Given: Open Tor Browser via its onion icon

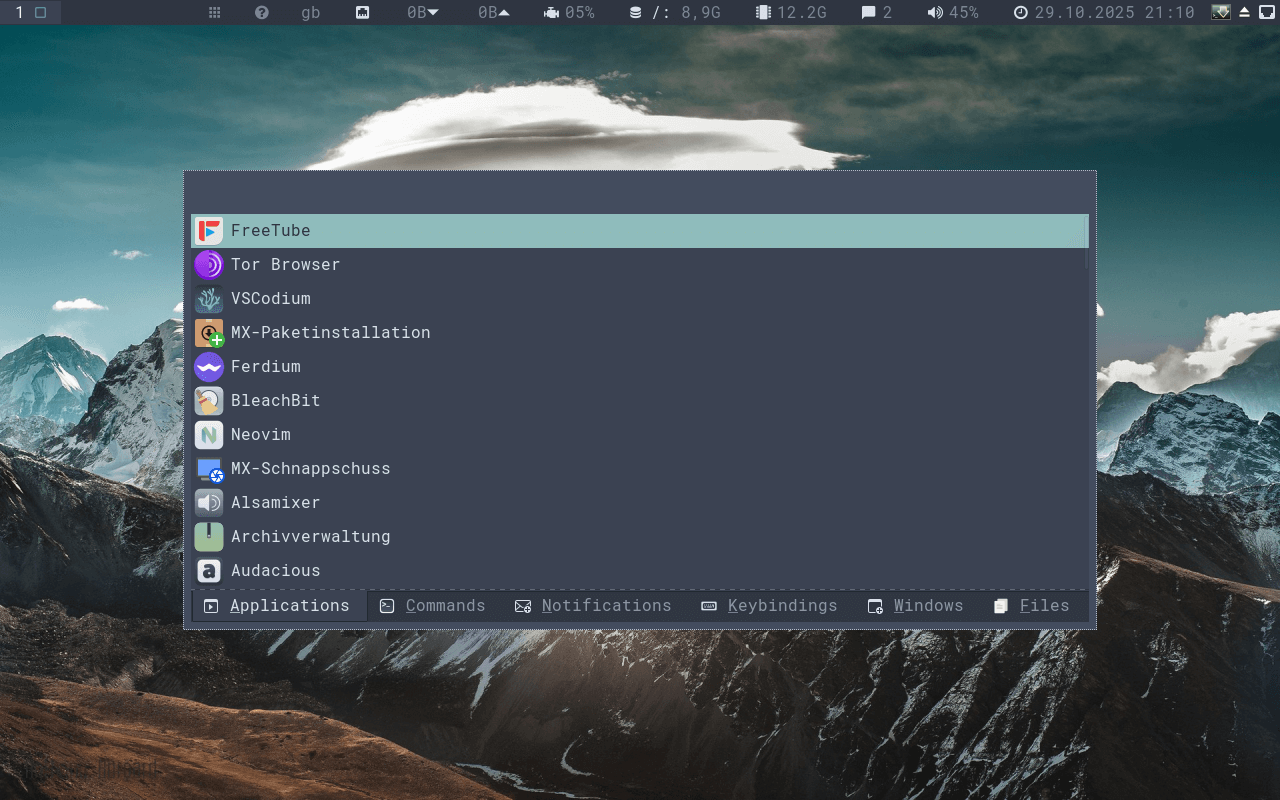Looking at the screenshot, I should [209, 264].
